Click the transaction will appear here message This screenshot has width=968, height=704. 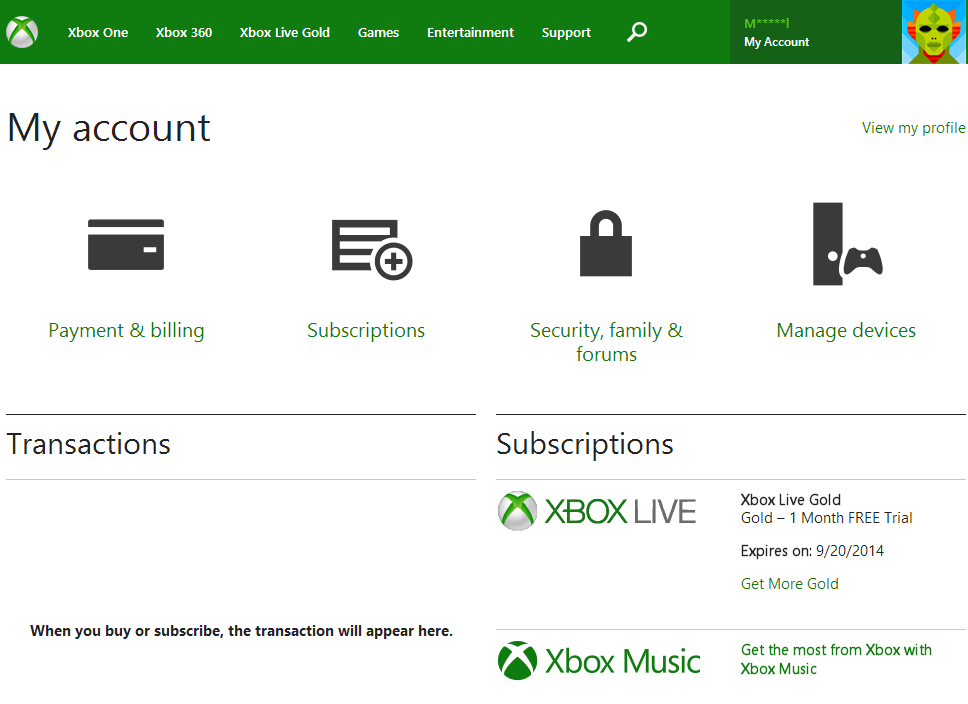point(241,631)
